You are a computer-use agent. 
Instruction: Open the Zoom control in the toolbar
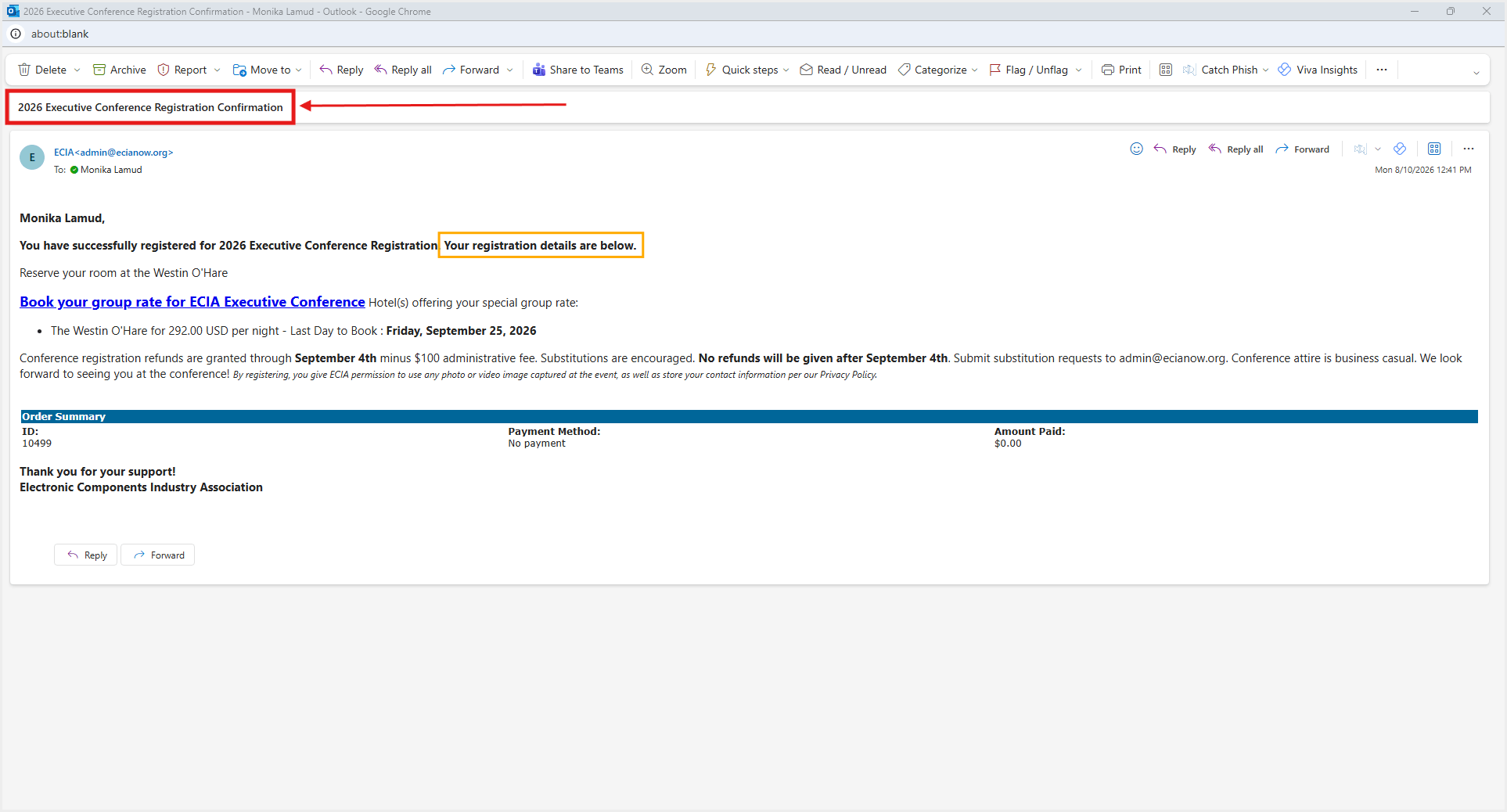click(664, 70)
